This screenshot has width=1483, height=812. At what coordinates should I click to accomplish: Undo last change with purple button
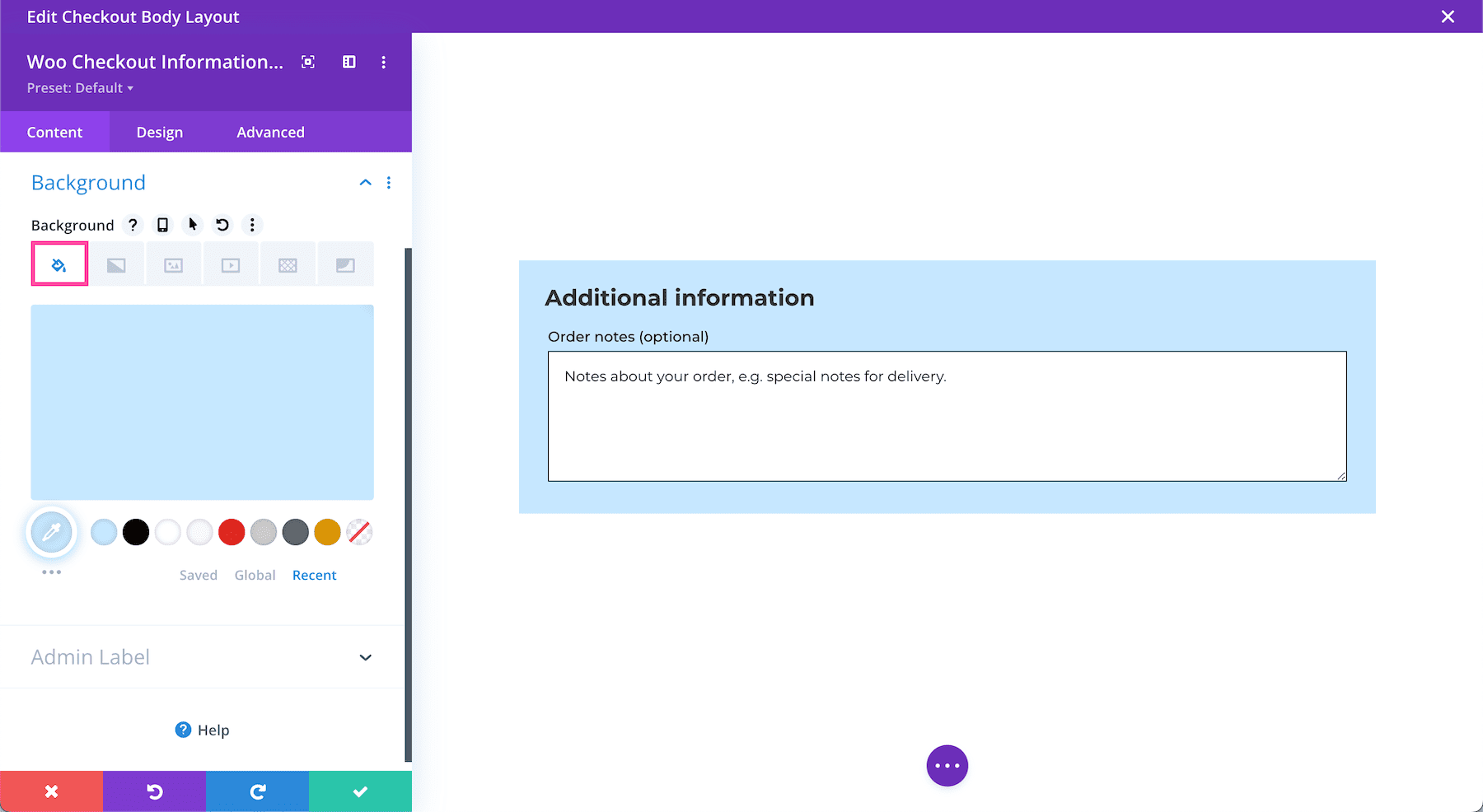point(154,791)
